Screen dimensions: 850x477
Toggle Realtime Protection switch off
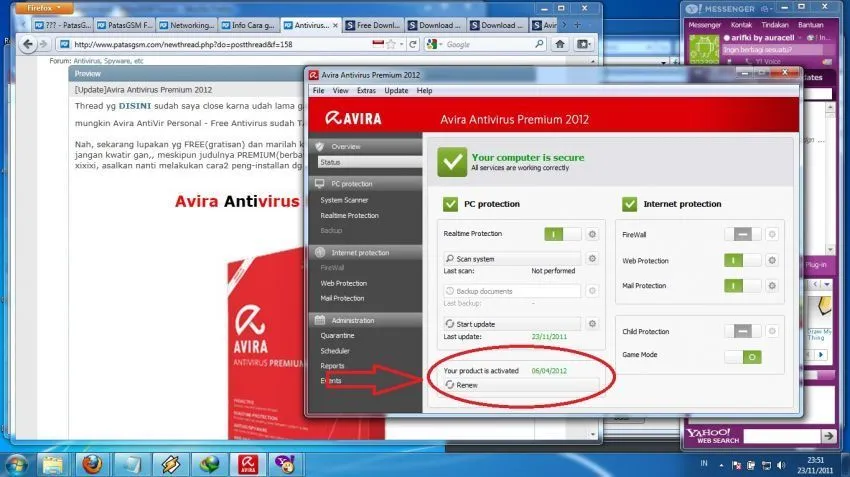tap(562, 234)
